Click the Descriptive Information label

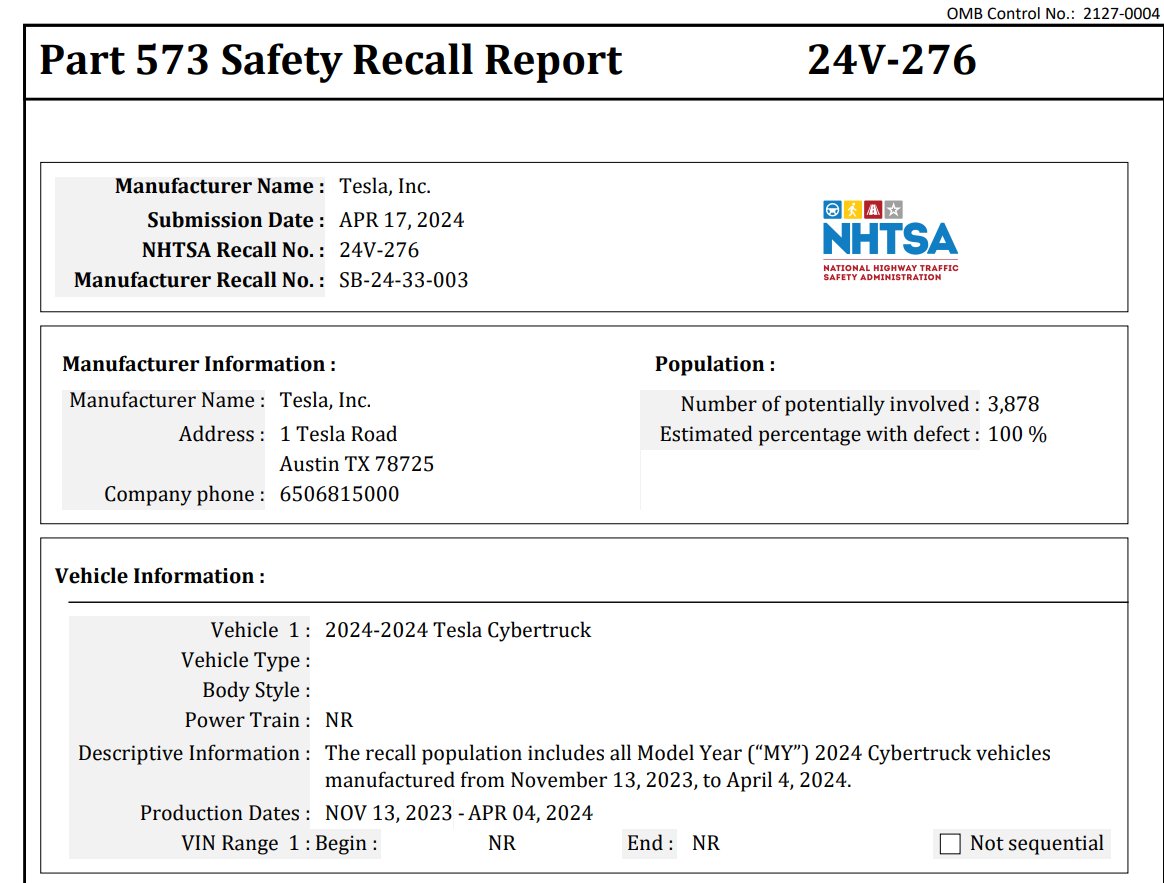click(x=194, y=753)
